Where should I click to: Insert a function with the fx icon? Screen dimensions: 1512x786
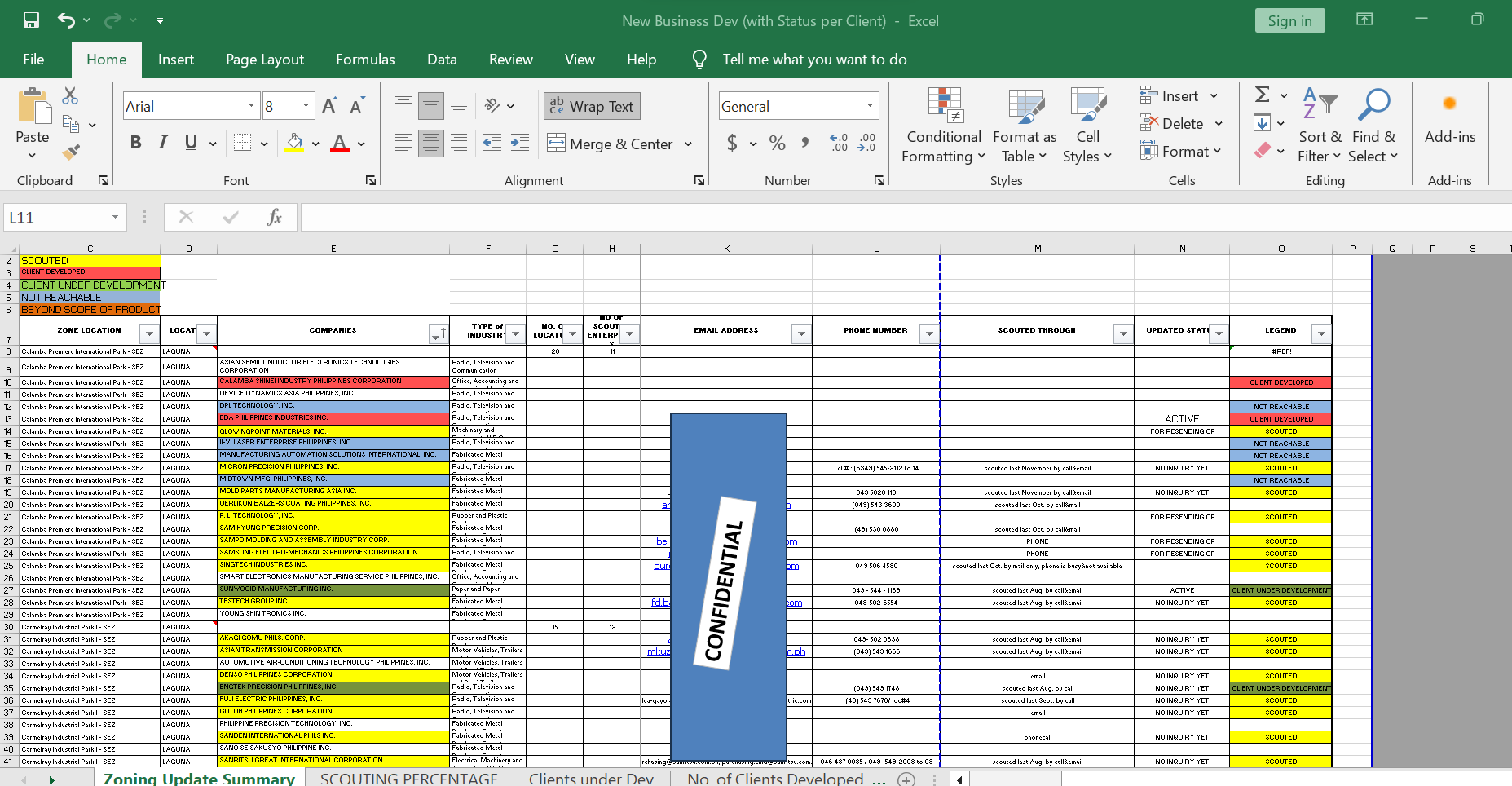pos(274,217)
